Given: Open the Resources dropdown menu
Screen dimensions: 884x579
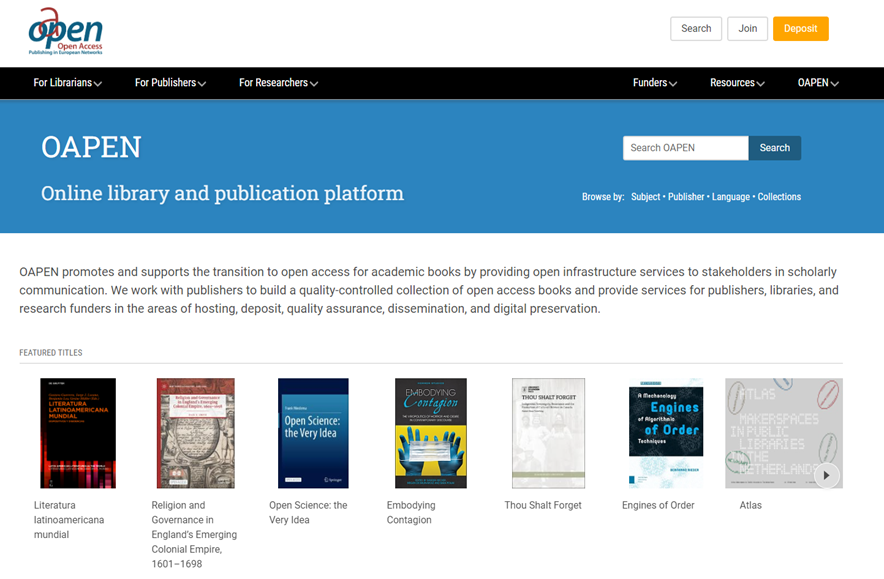Looking at the screenshot, I should tap(737, 83).
